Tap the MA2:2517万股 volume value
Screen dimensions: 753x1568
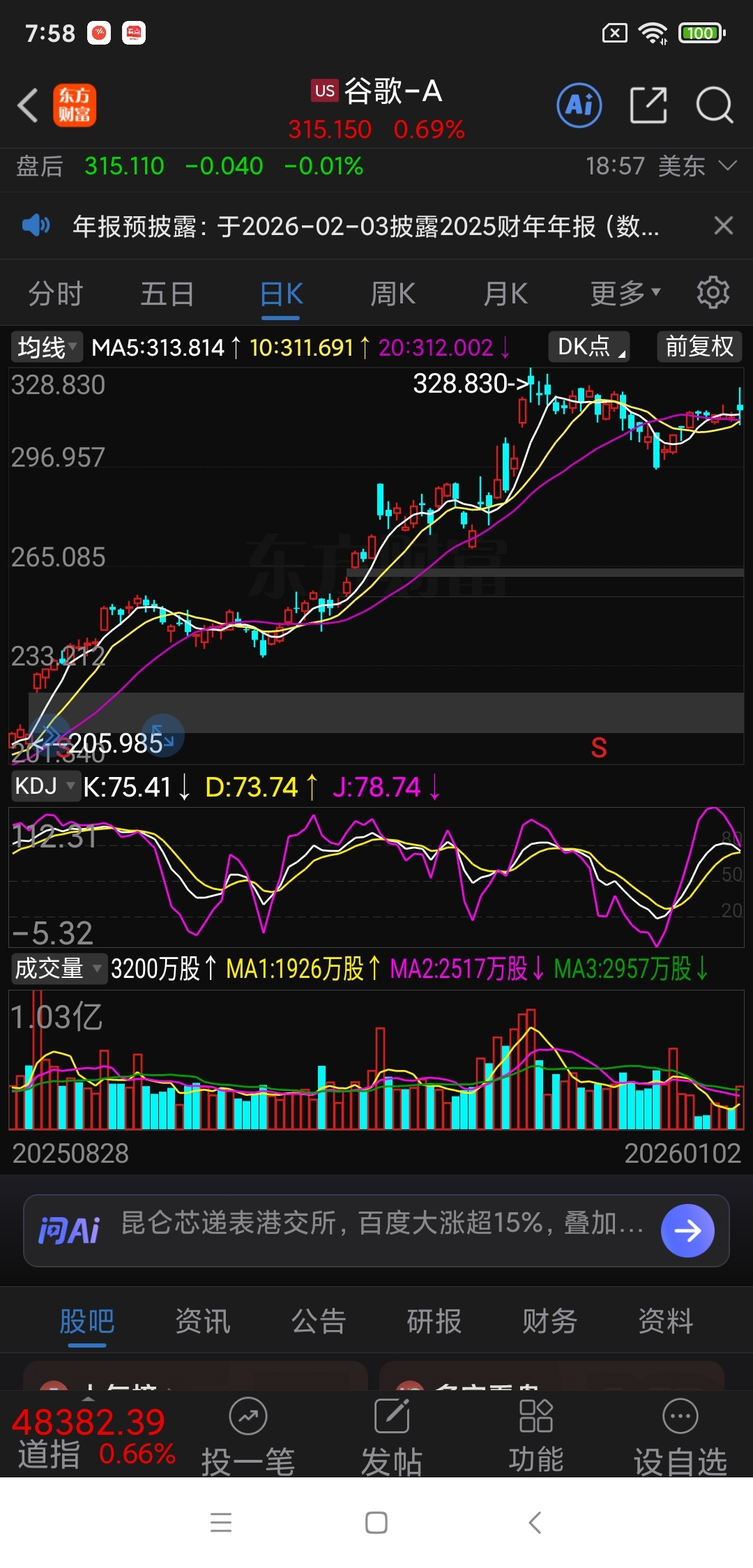[x=459, y=969]
